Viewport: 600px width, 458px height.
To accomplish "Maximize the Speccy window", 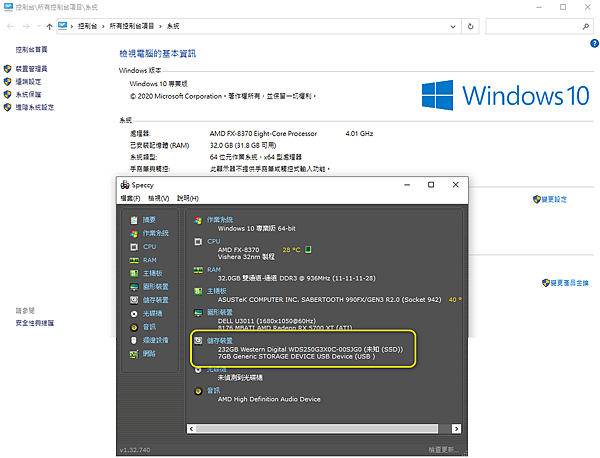I will [431, 185].
